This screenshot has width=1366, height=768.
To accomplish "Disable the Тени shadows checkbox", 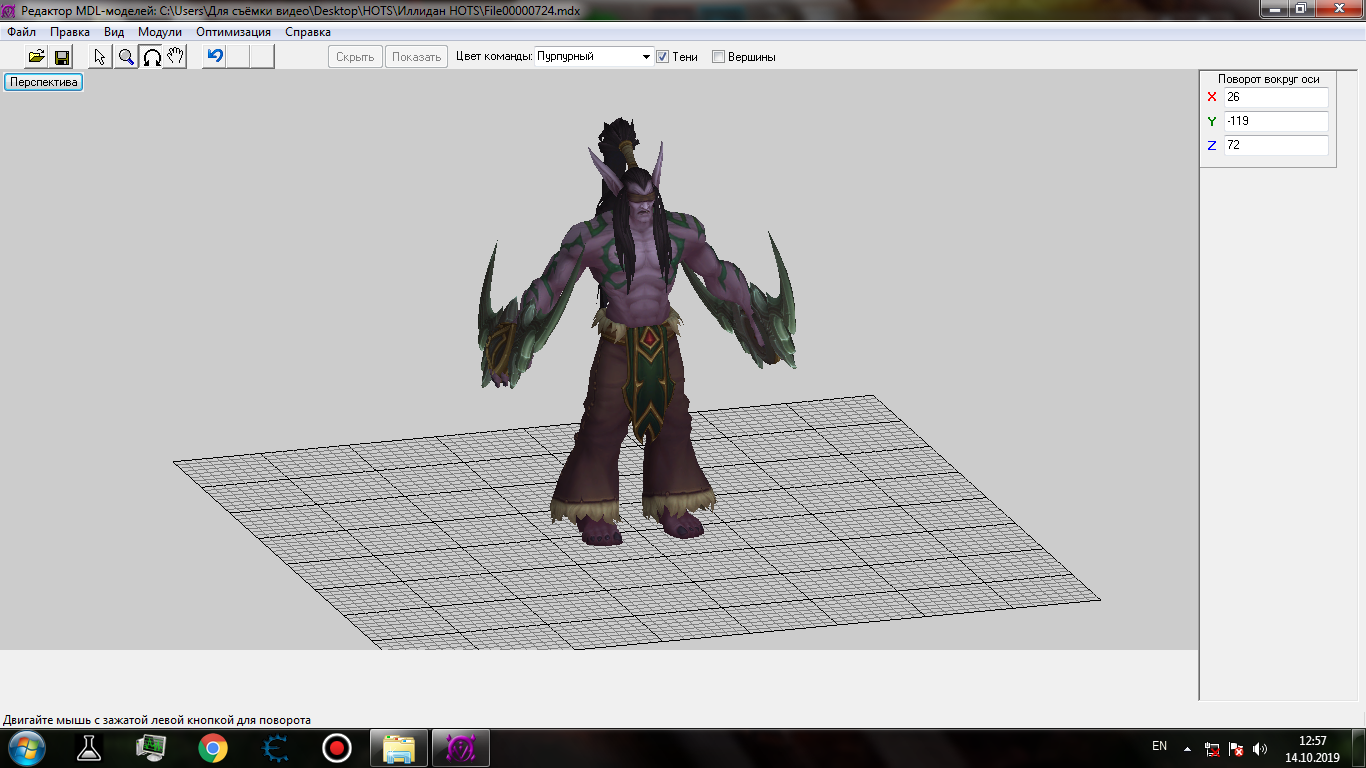I will point(662,57).
